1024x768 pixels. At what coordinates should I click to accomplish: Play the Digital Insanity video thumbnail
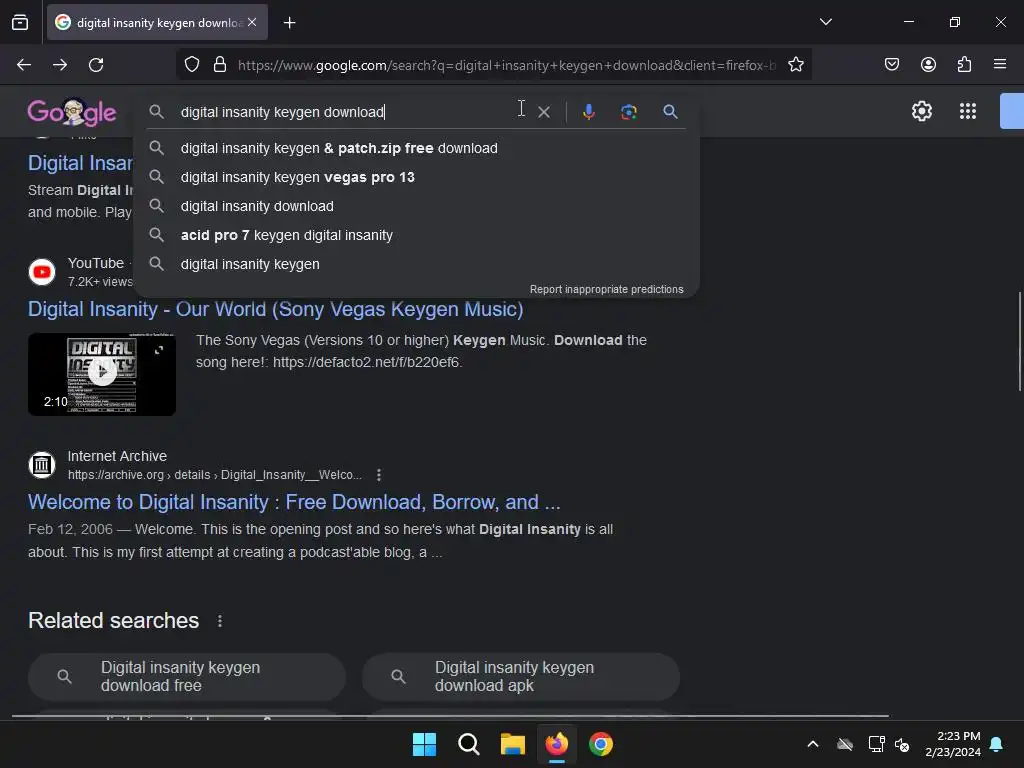102,374
